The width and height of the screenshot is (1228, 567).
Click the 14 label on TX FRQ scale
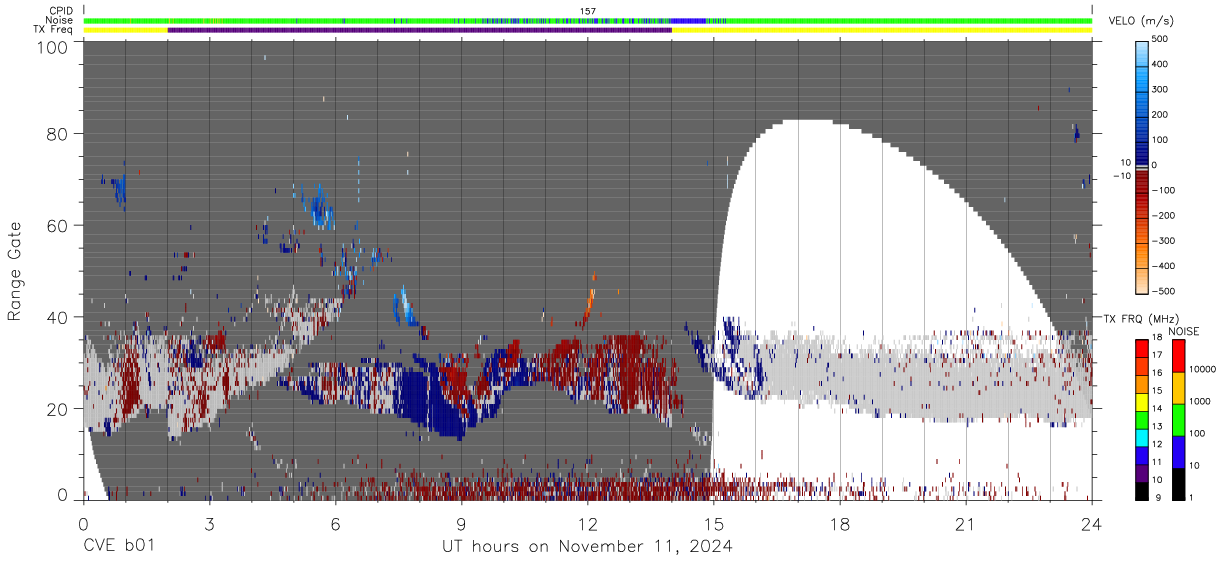[x=1158, y=408]
